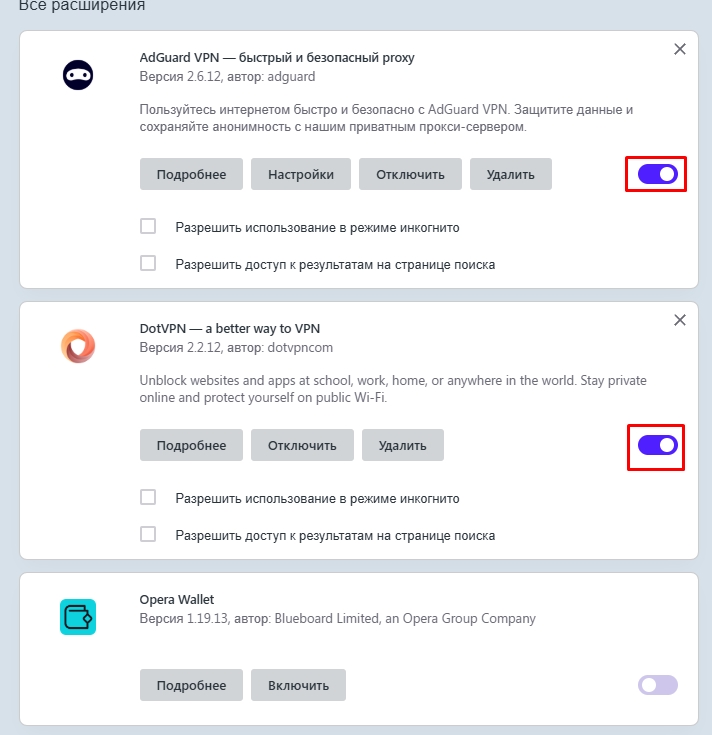Click Включить for Opera Wallet
Image resolution: width=712 pixels, height=735 pixels.
[299, 685]
